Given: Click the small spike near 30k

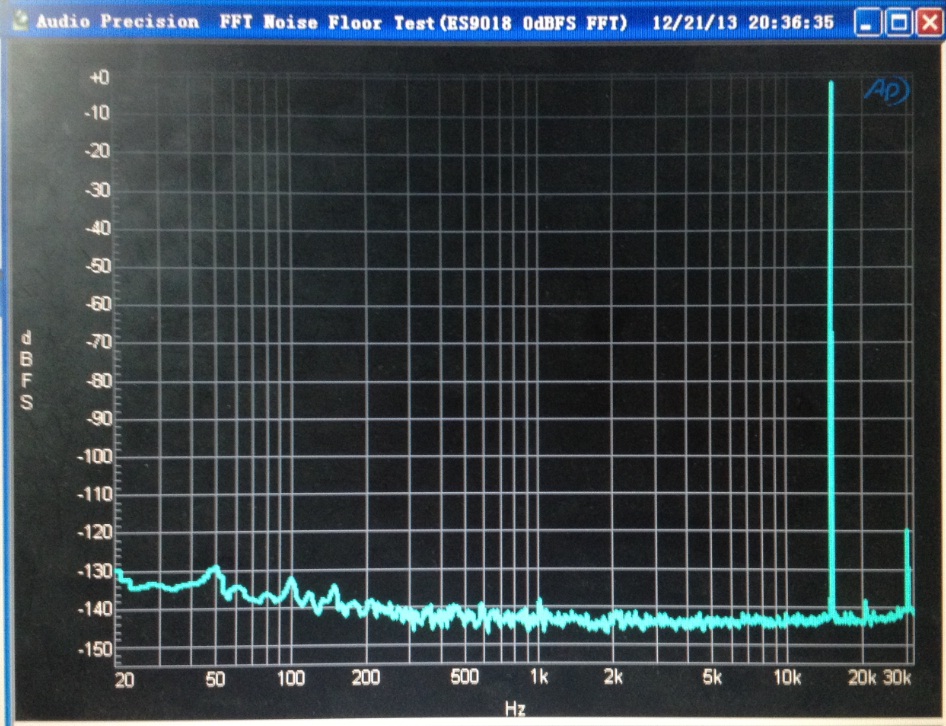Looking at the screenshot, I should click(x=907, y=570).
